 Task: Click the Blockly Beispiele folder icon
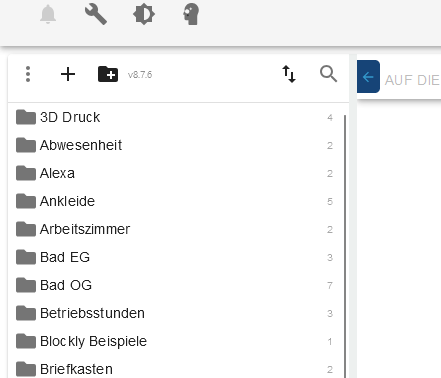[x=26, y=341]
